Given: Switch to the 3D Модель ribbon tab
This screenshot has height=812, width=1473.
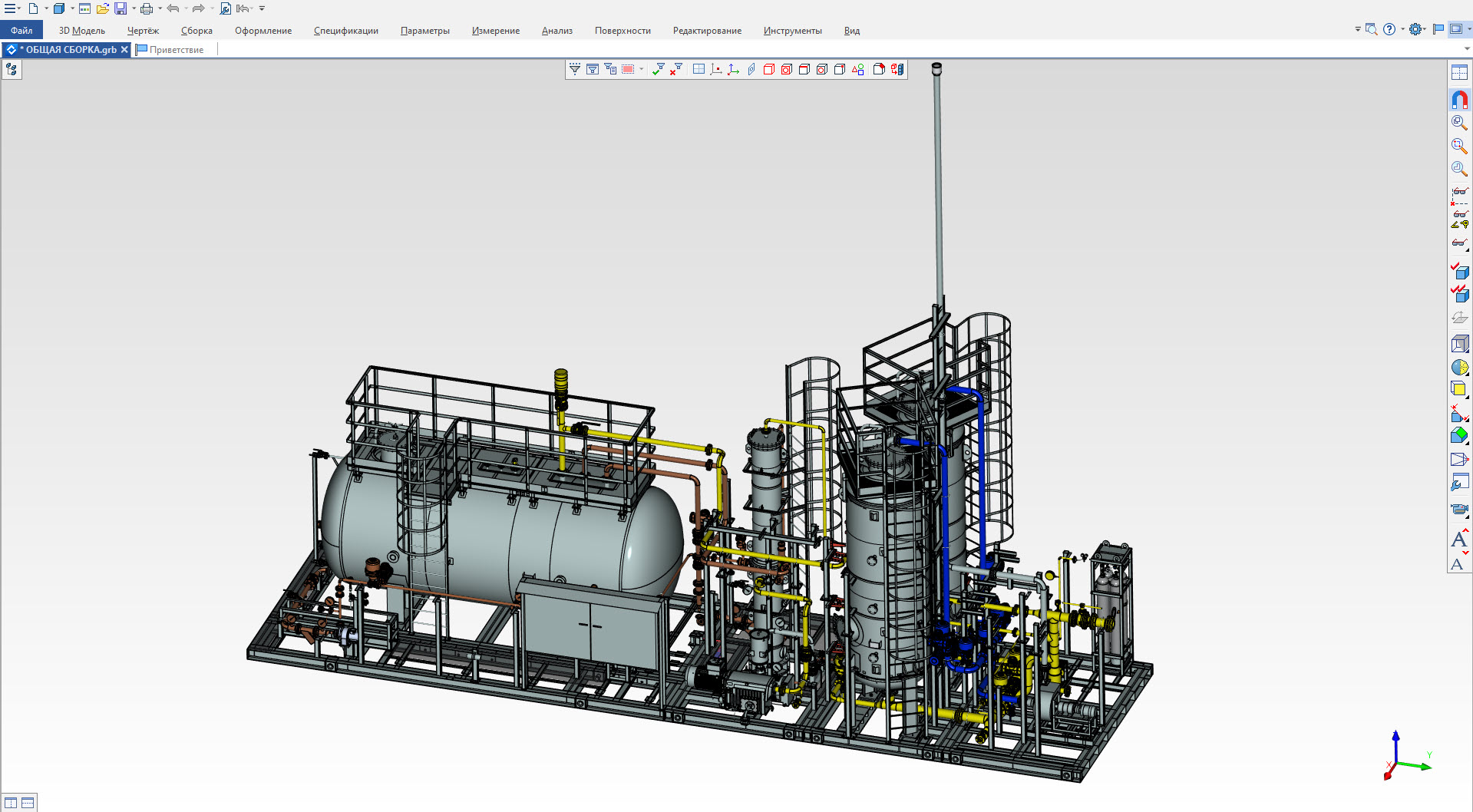Looking at the screenshot, I should pyautogui.click(x=82, y=31).
